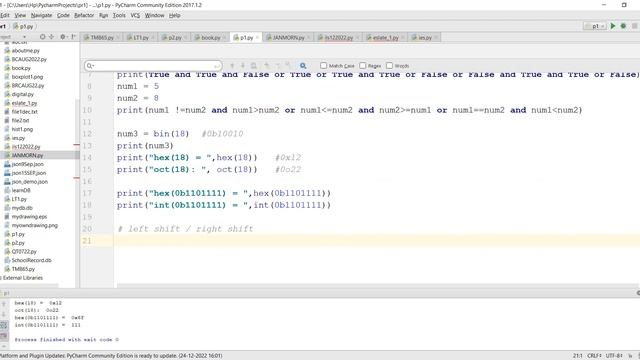Click the editor horizontal scrollbar
This screenshot has width=640, height=360.
point(378,286)
